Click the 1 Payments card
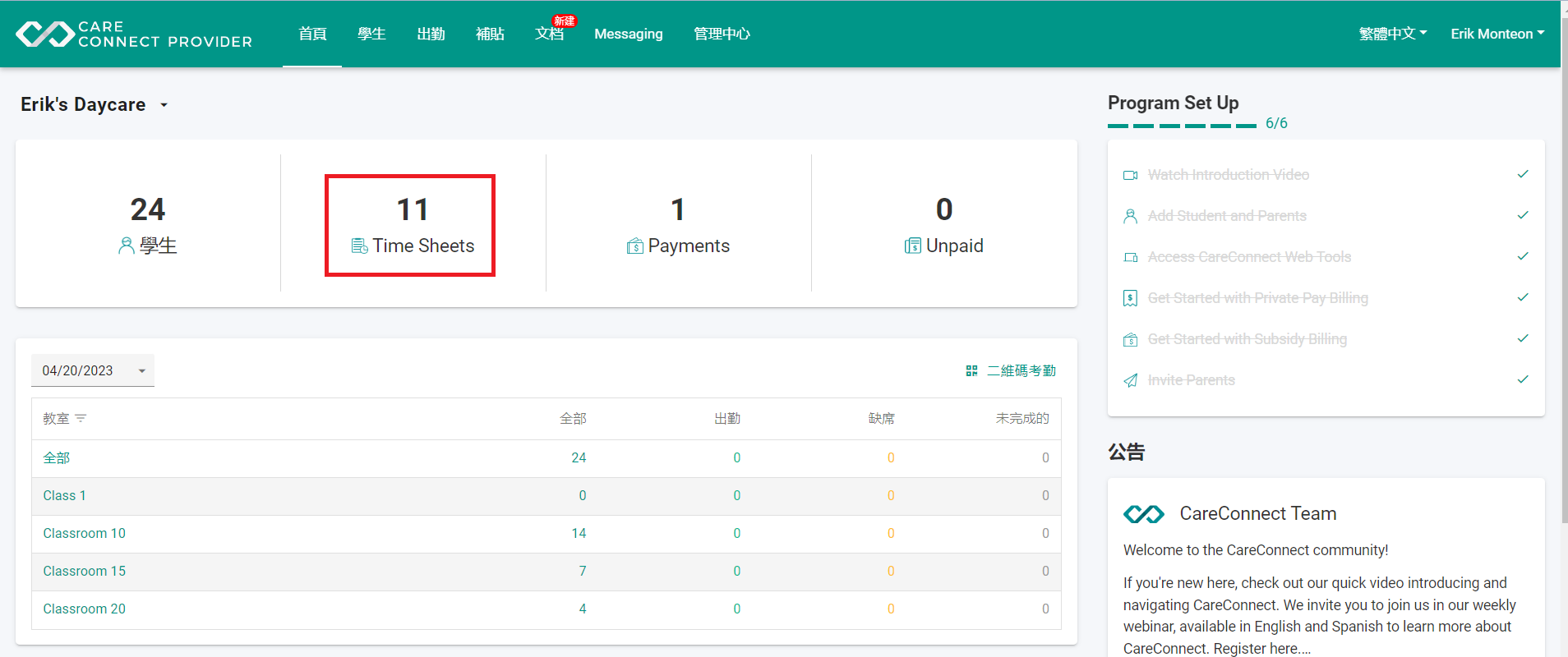Screen dimensions: 1568x657 678,223
